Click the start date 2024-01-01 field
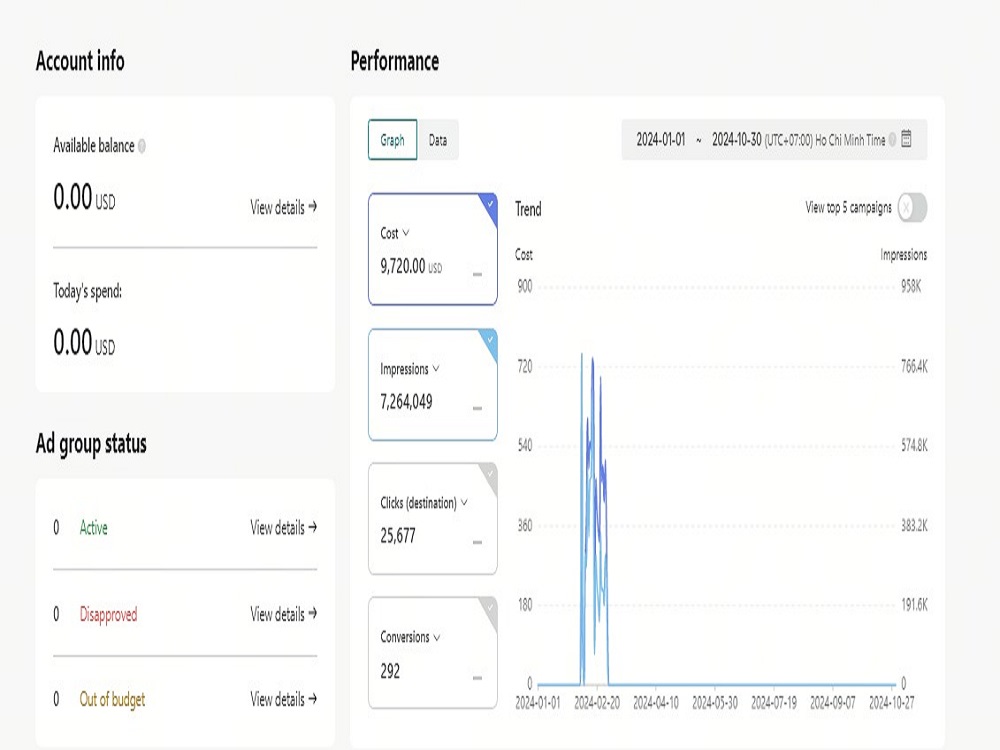 pos(661,139)
